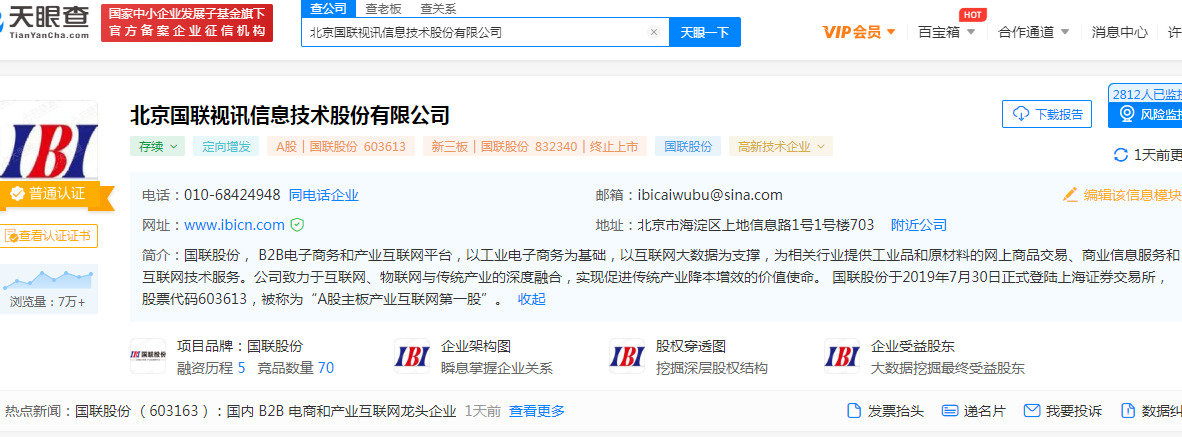This screenshot has width=1182, height=437.
Task: Open 股权穿透图
Action: 691,347
